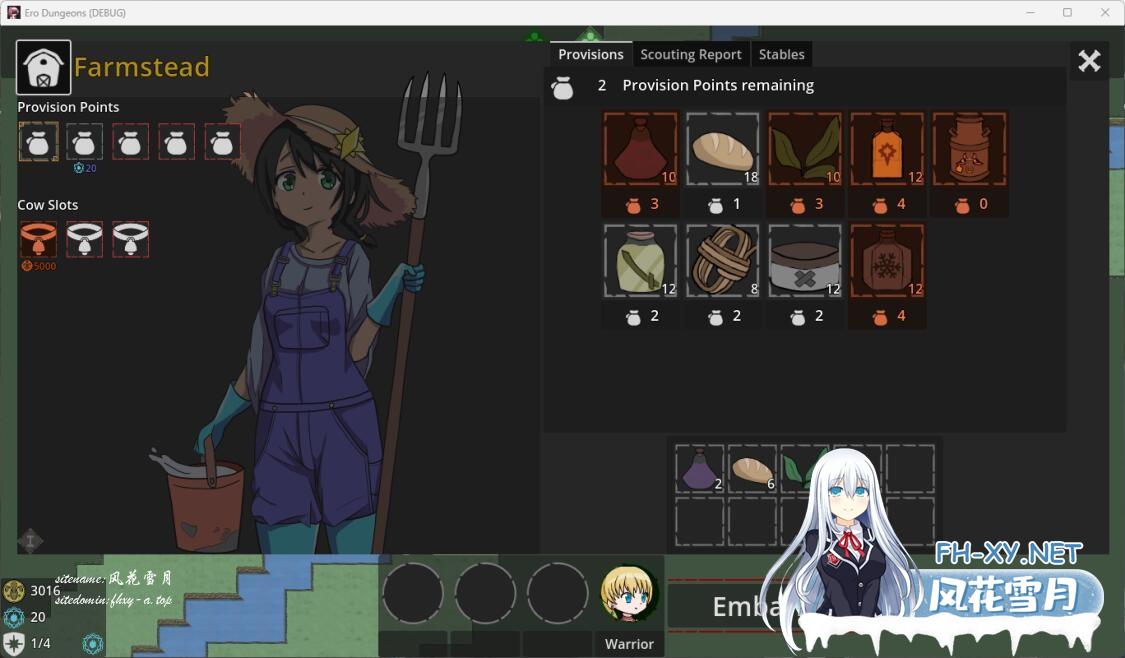Screen dimensions: 1125x658
Task: Select the bread loaf provision costing 1
Action: (722, 149)
